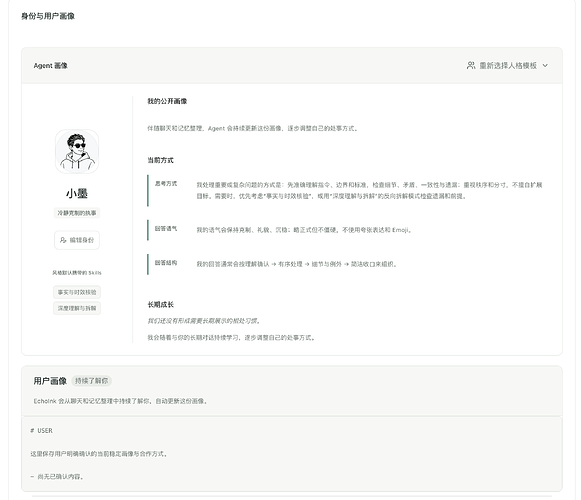
Task: Click the line starting EchoInk 会从聊天和记忆整理中
Action: point(120,401)
